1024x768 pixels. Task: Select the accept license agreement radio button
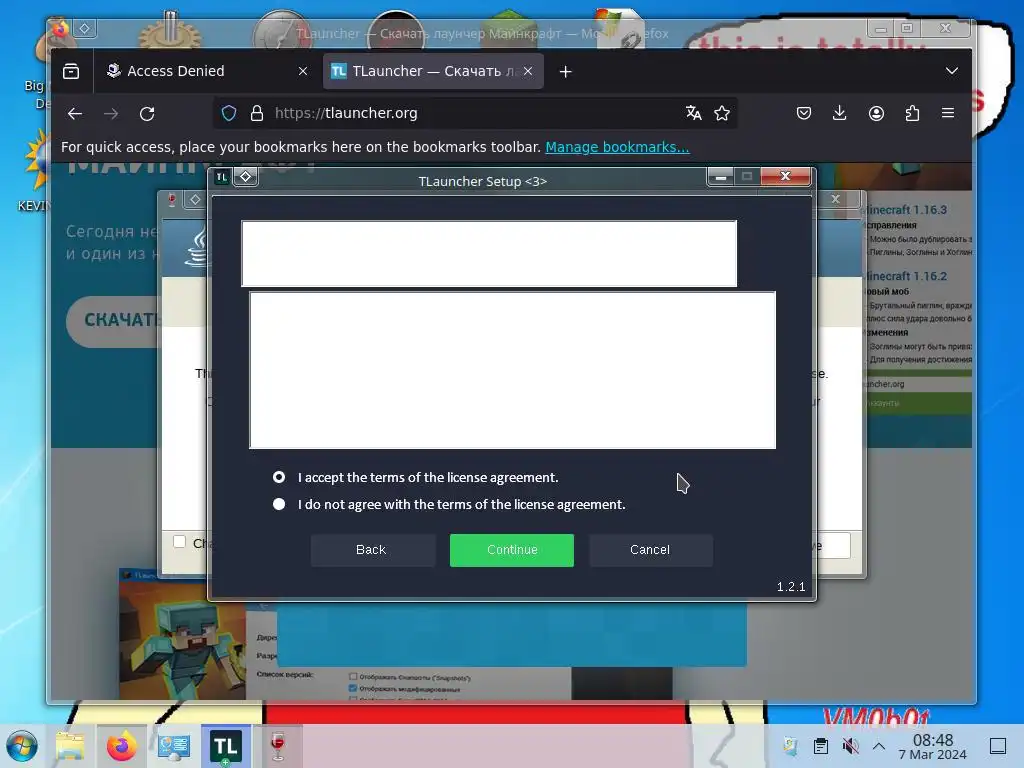pos(279,477)
